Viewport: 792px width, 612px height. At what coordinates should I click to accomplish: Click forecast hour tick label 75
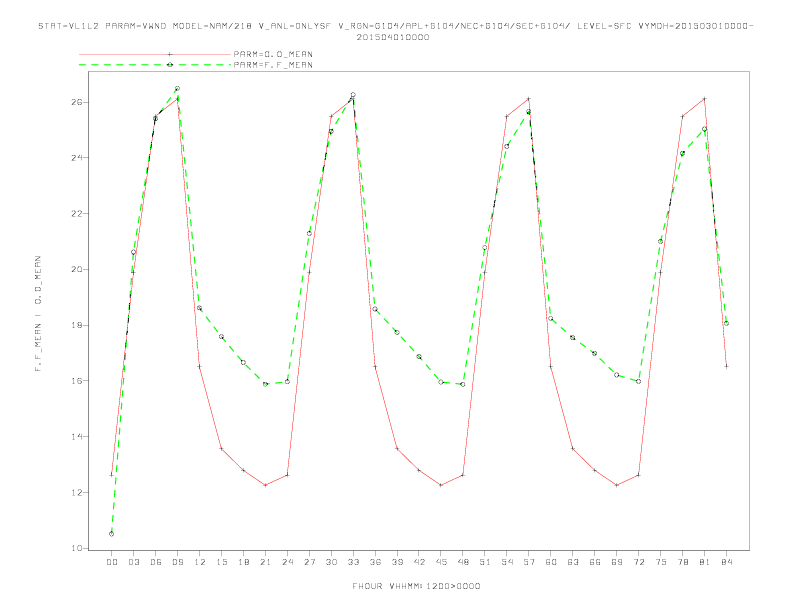(x=661, y=562)
